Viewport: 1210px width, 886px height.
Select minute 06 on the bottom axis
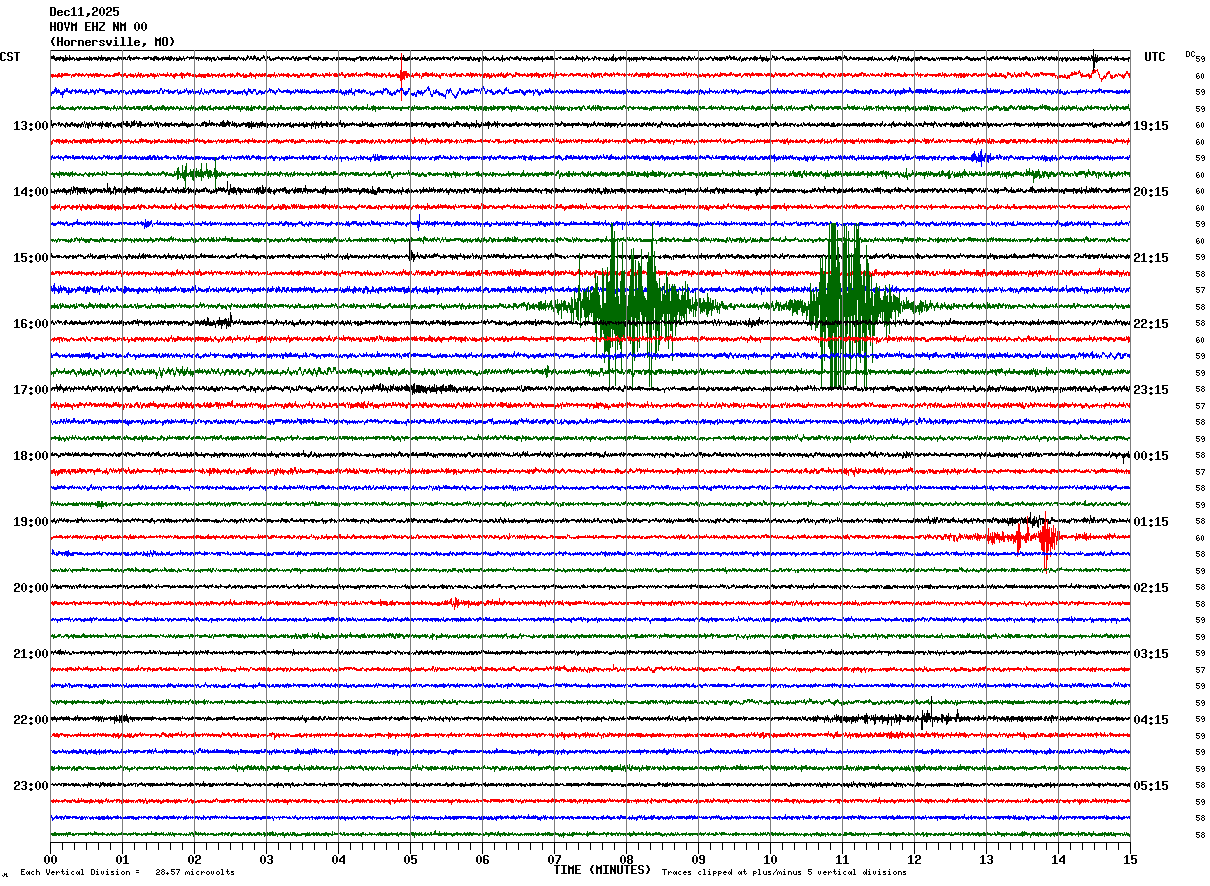click(x=482, y=859)
